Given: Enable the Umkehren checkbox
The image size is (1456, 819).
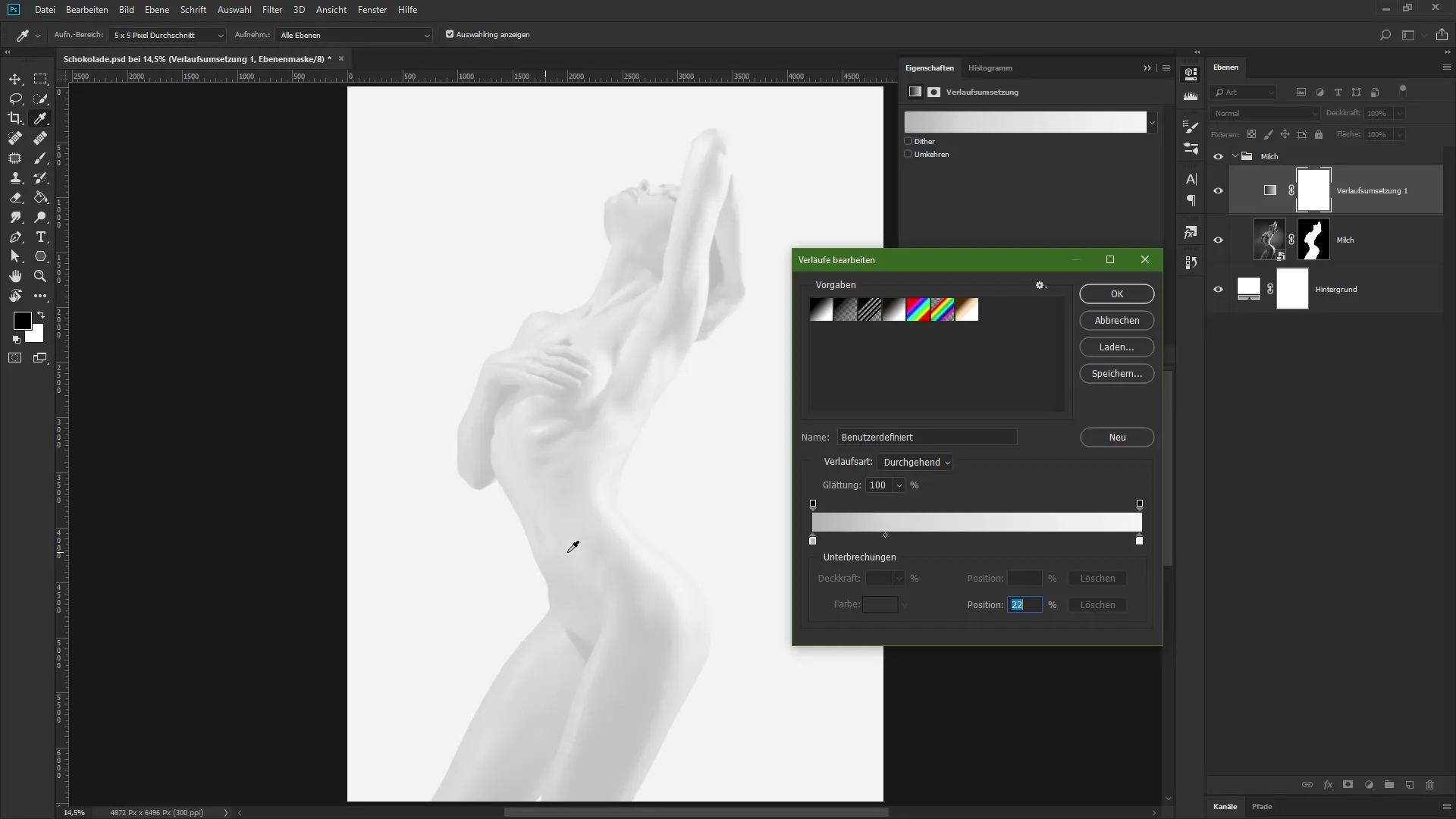Looking at the screenshot, I should pos(908,154).
